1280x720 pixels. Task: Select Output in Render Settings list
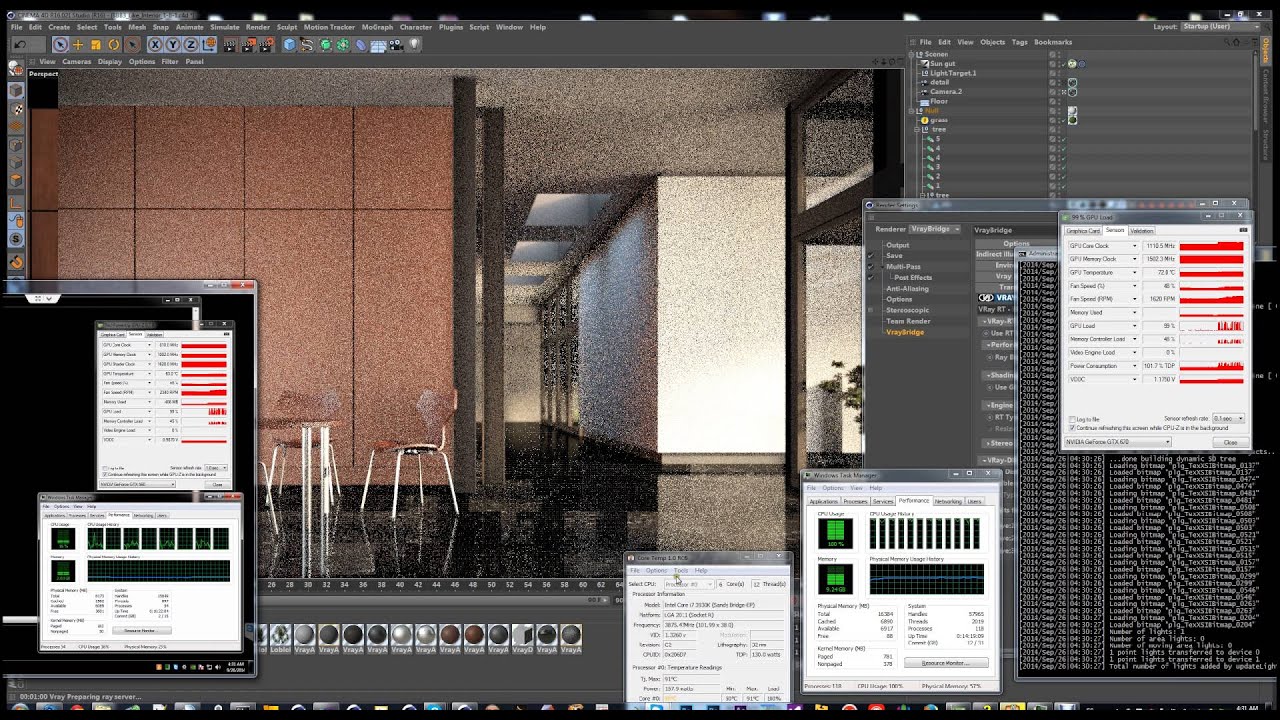pos(898,245)
